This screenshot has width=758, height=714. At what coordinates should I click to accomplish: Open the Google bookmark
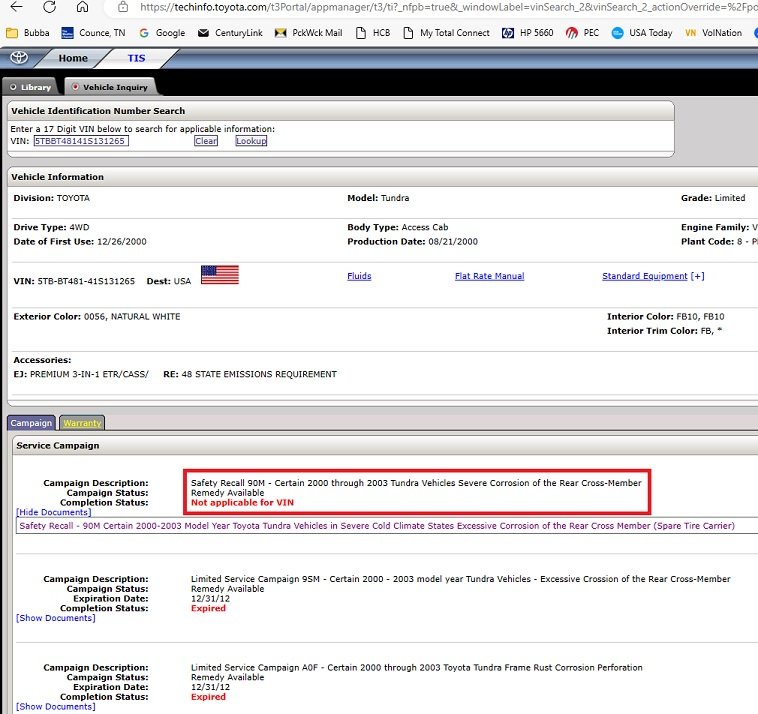[162, 33]
